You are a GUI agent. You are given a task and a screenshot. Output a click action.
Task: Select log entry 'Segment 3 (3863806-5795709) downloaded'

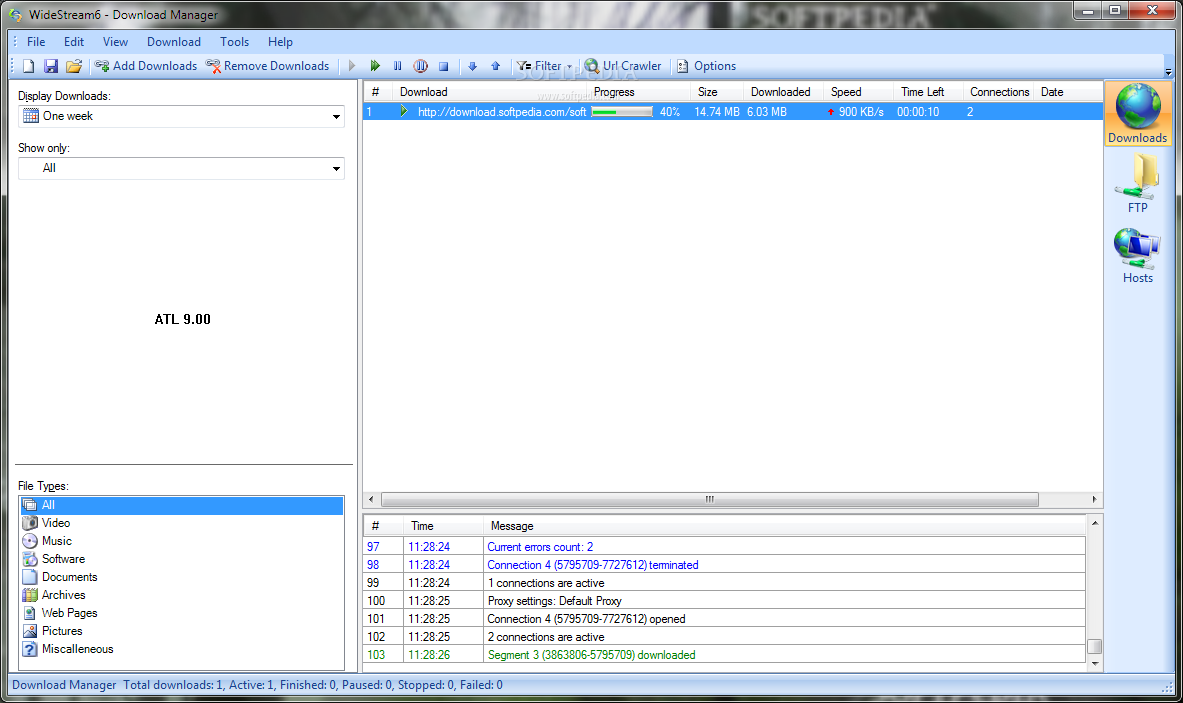point(724,655)
